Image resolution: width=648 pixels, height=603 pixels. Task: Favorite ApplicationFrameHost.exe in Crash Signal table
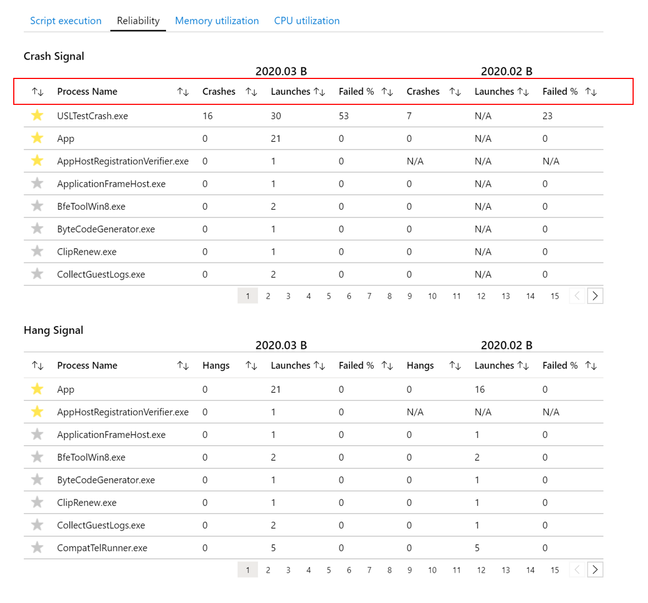(x=37, y=183)
